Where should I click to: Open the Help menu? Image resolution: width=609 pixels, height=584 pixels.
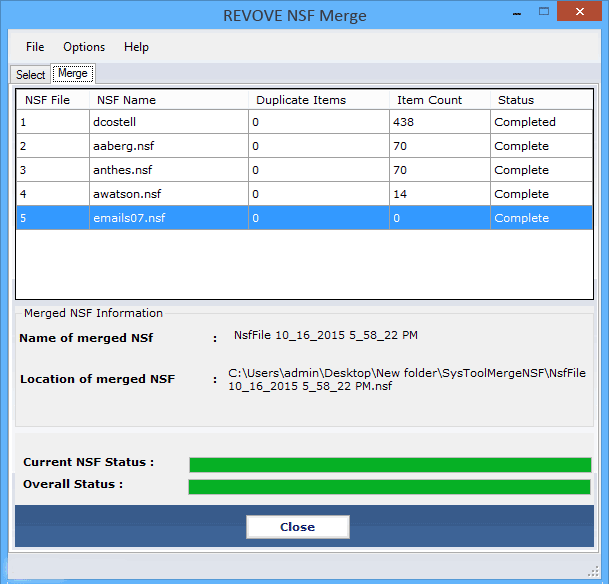(x=136, y=47)
